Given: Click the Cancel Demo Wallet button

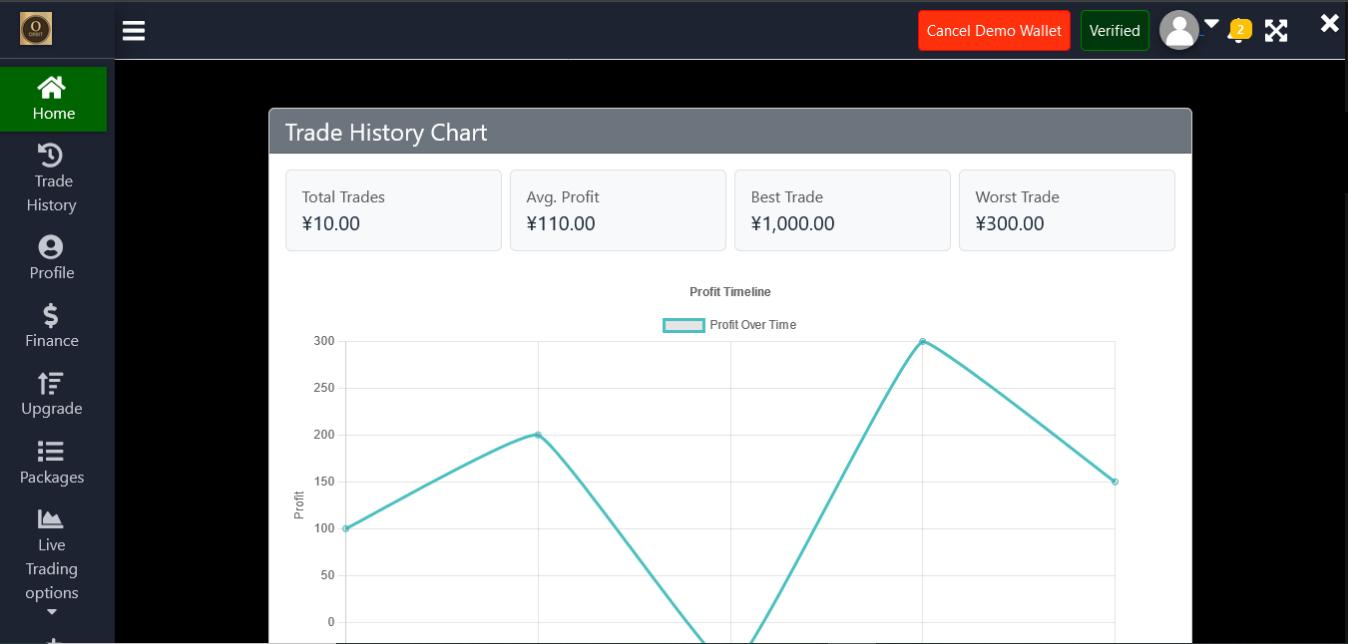Looking at the screenshot, I should (x=994, y=31).
